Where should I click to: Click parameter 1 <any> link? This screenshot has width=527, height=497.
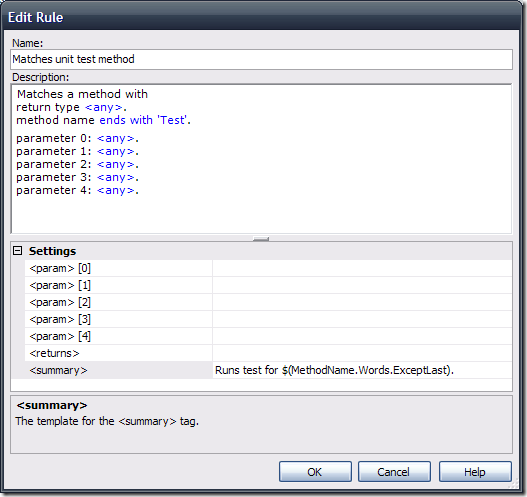(116, 152)
